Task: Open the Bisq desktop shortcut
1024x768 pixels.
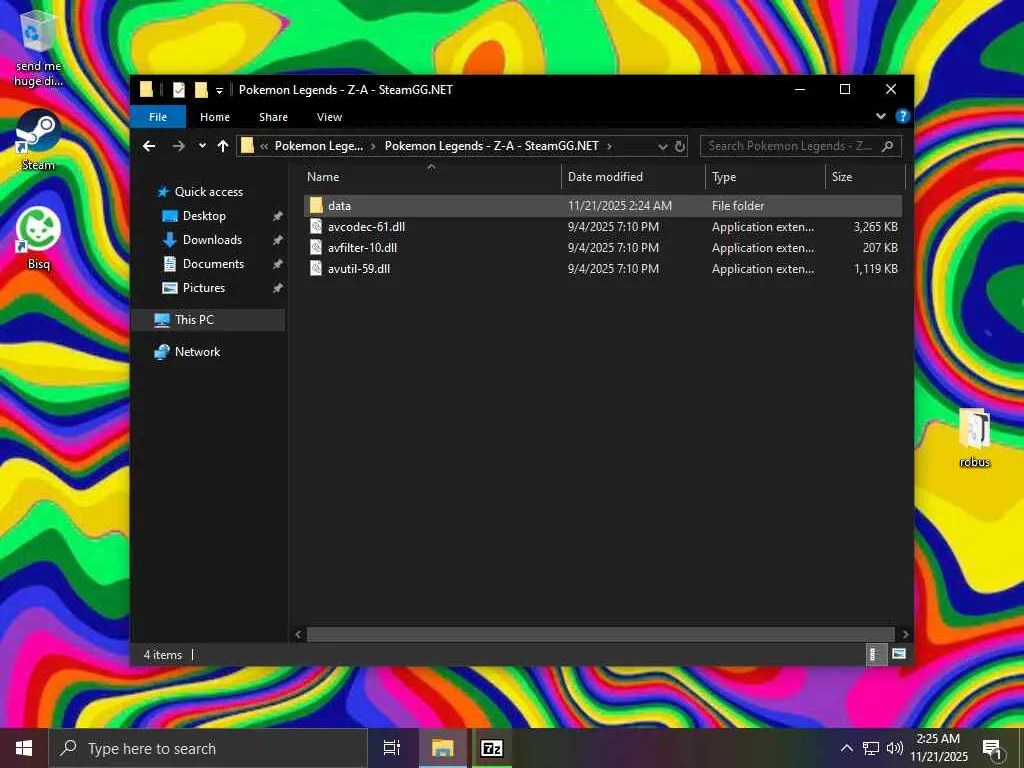Action: pyautogui.click(x=39, y=238)
